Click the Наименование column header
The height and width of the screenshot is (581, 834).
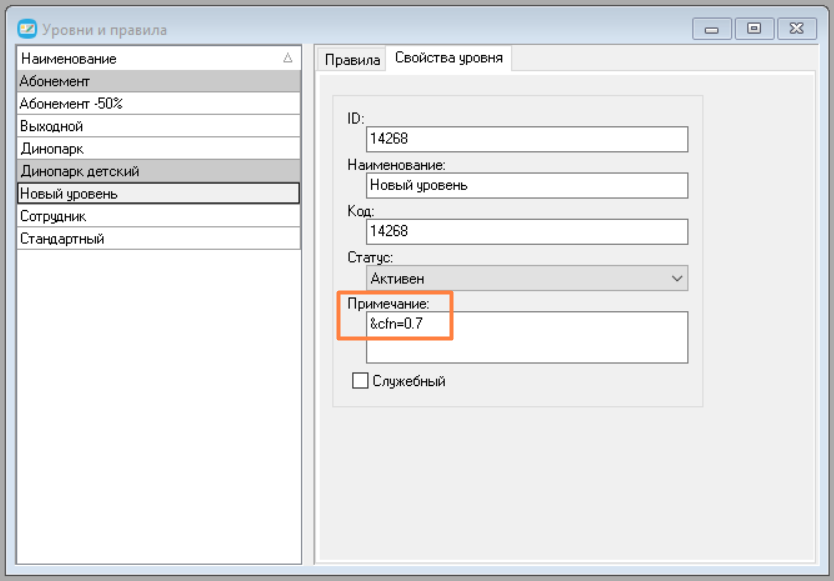[x=159, y=58]
